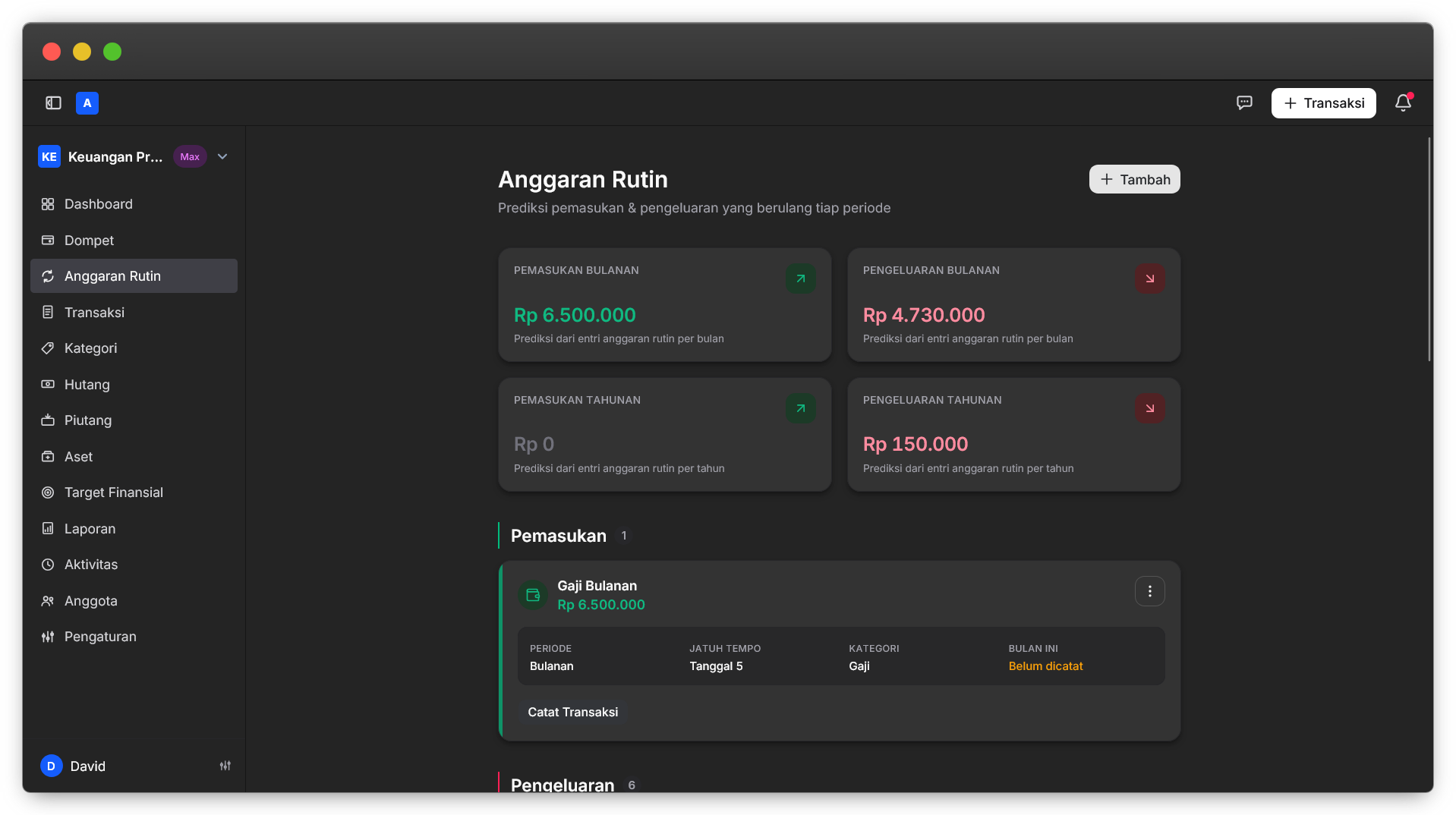
Task: Click the Pemasukan section heading
Action: point(559,536)
